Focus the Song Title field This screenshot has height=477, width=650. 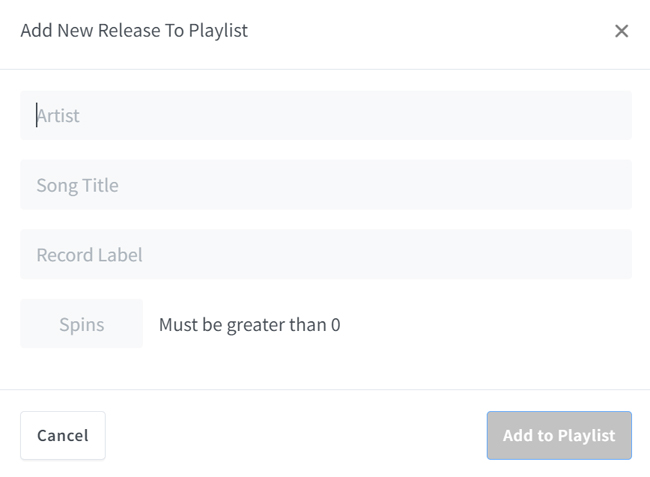pos(326,185)
